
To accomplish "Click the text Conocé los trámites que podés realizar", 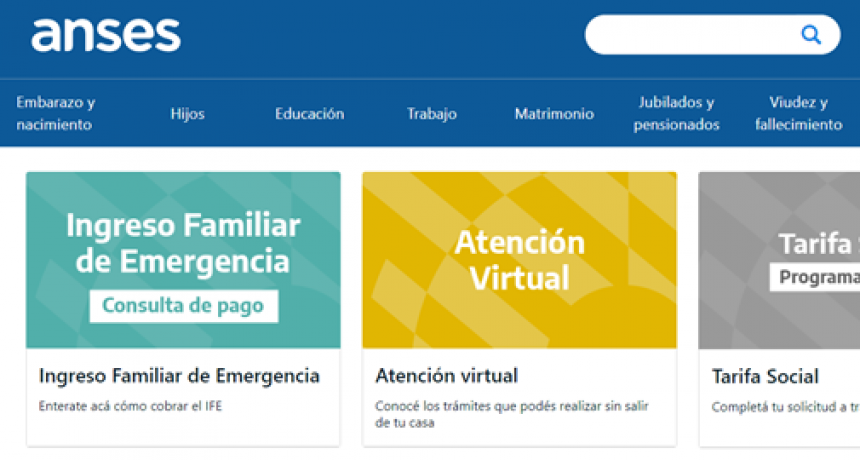I will [x=488, y=406].
